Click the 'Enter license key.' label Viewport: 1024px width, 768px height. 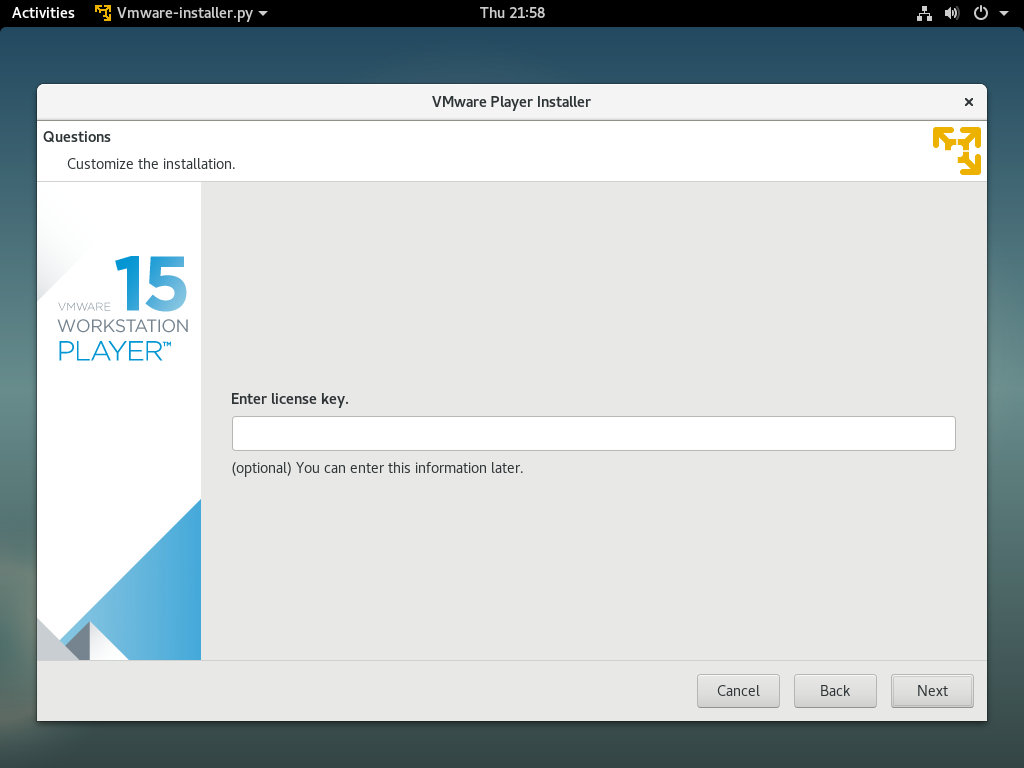[x=290, y=399]
